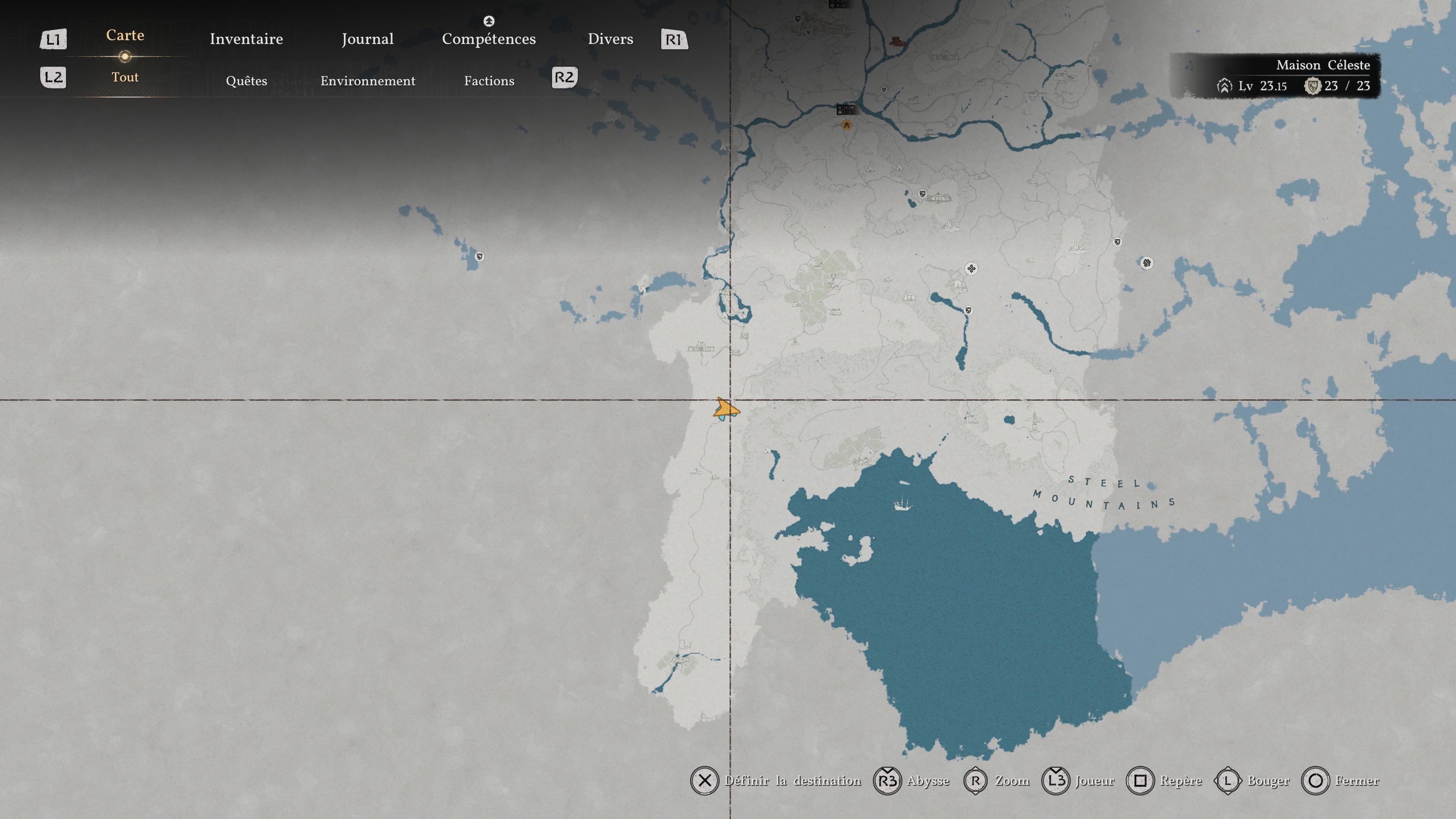Click the sailing ship icon on the lake
This screenshot has width=1456, height=819.
902,502
